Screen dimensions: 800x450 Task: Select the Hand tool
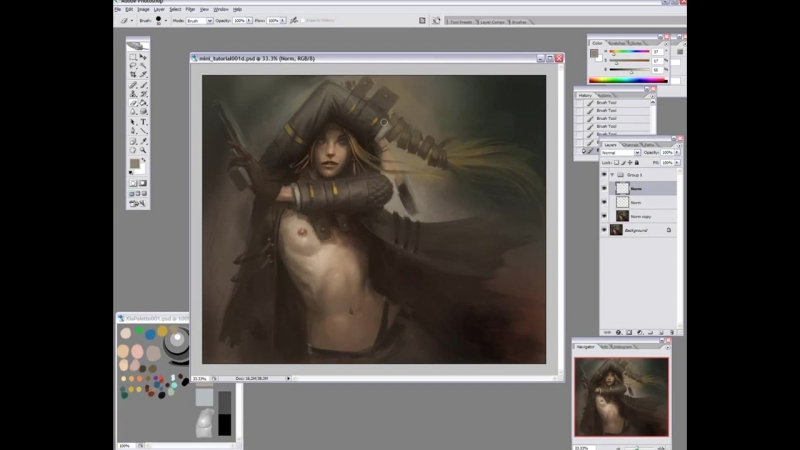(x=133, y=150)
